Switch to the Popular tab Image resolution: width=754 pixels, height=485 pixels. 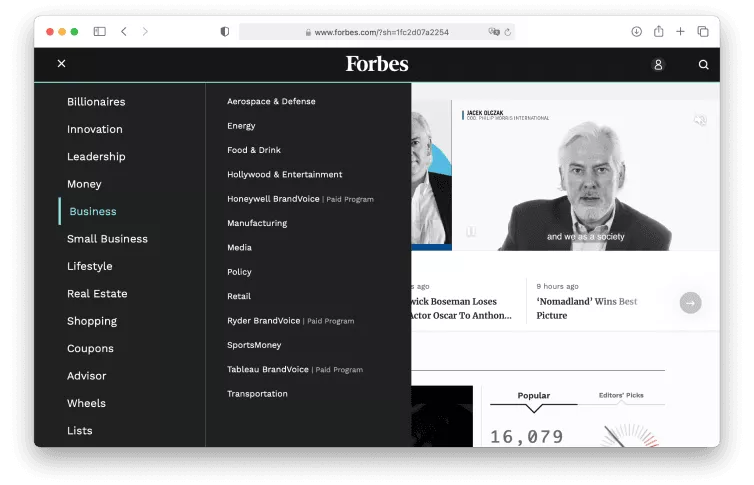pos(533,396)
